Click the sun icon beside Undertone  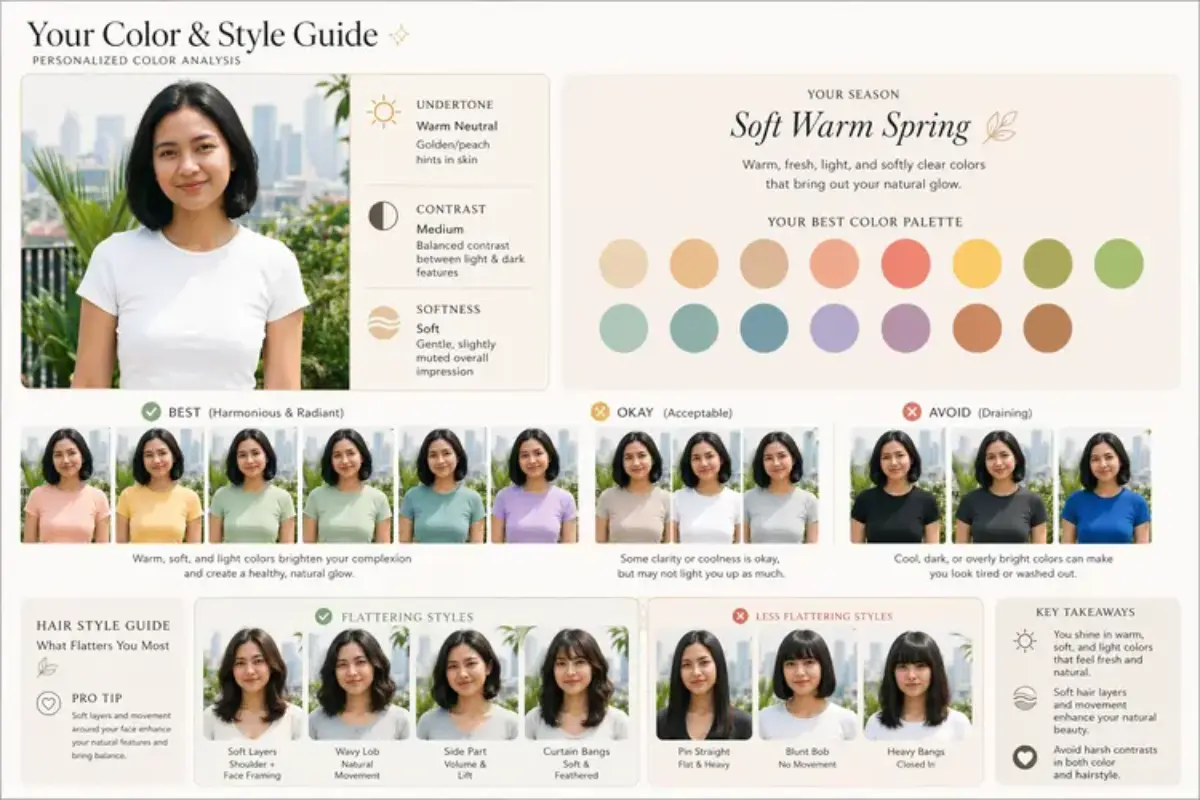tap(383, 111)
